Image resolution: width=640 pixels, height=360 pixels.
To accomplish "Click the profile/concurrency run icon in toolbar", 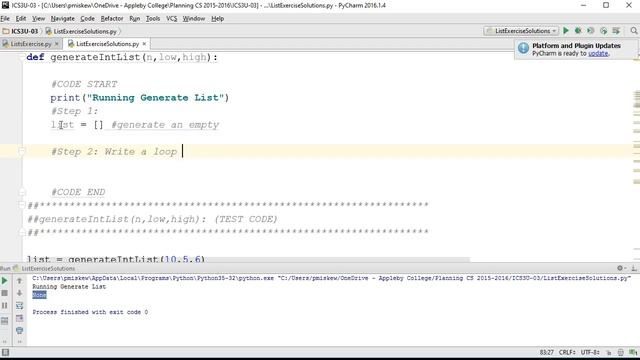I will [603, 31].
